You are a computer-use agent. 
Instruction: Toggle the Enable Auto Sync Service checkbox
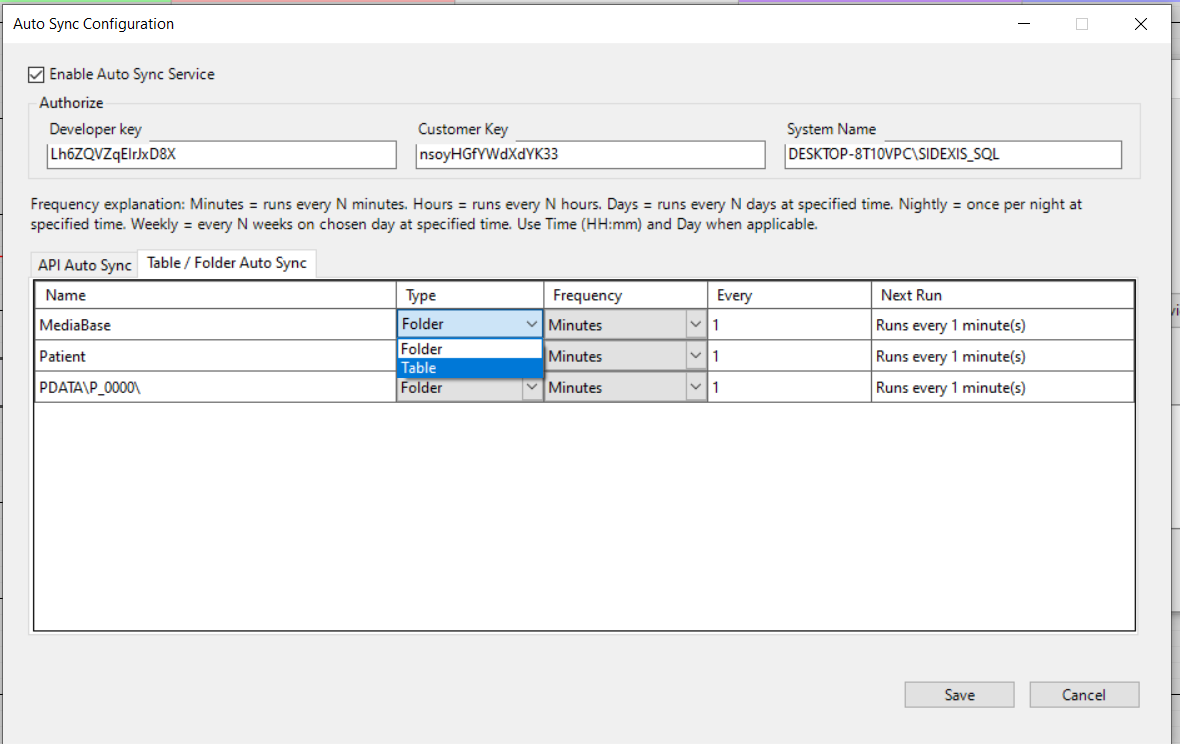pyautogui.click(x=37, y=74)
